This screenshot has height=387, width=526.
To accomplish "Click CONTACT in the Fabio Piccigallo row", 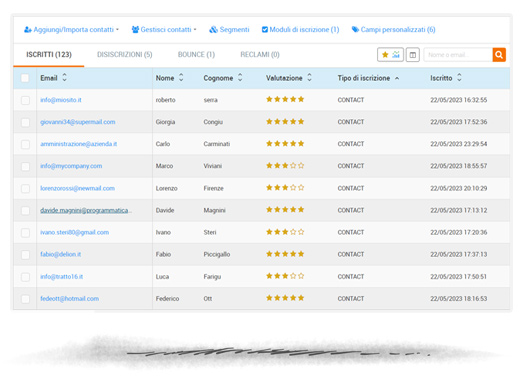I will click(x=351, y=254).
